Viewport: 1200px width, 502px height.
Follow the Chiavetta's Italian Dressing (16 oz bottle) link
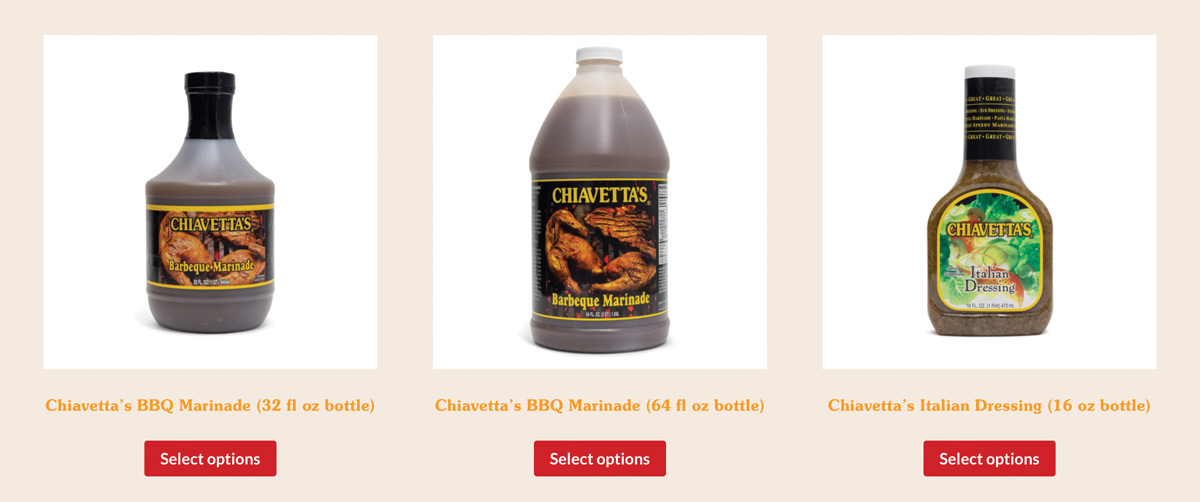[989, 406]
